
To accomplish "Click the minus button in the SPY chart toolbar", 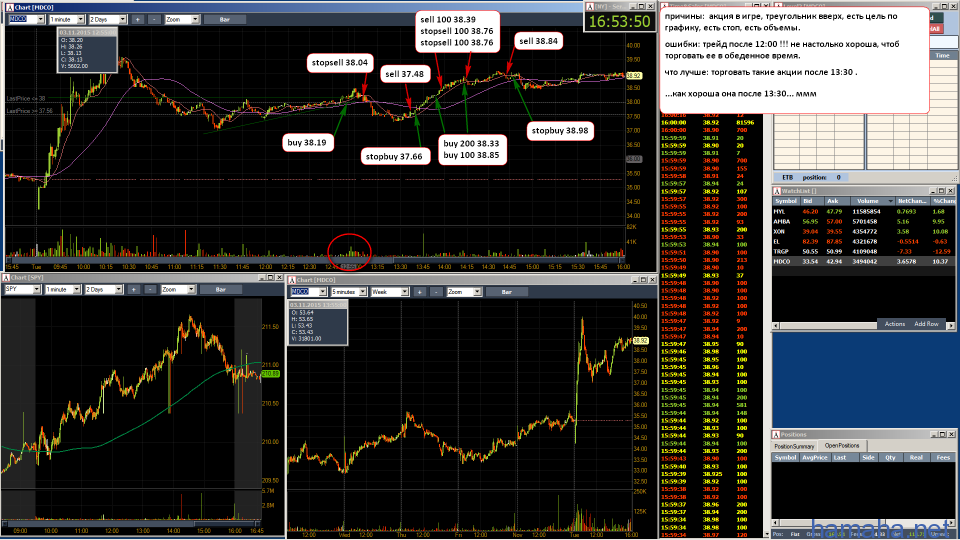I will (150, 290).
